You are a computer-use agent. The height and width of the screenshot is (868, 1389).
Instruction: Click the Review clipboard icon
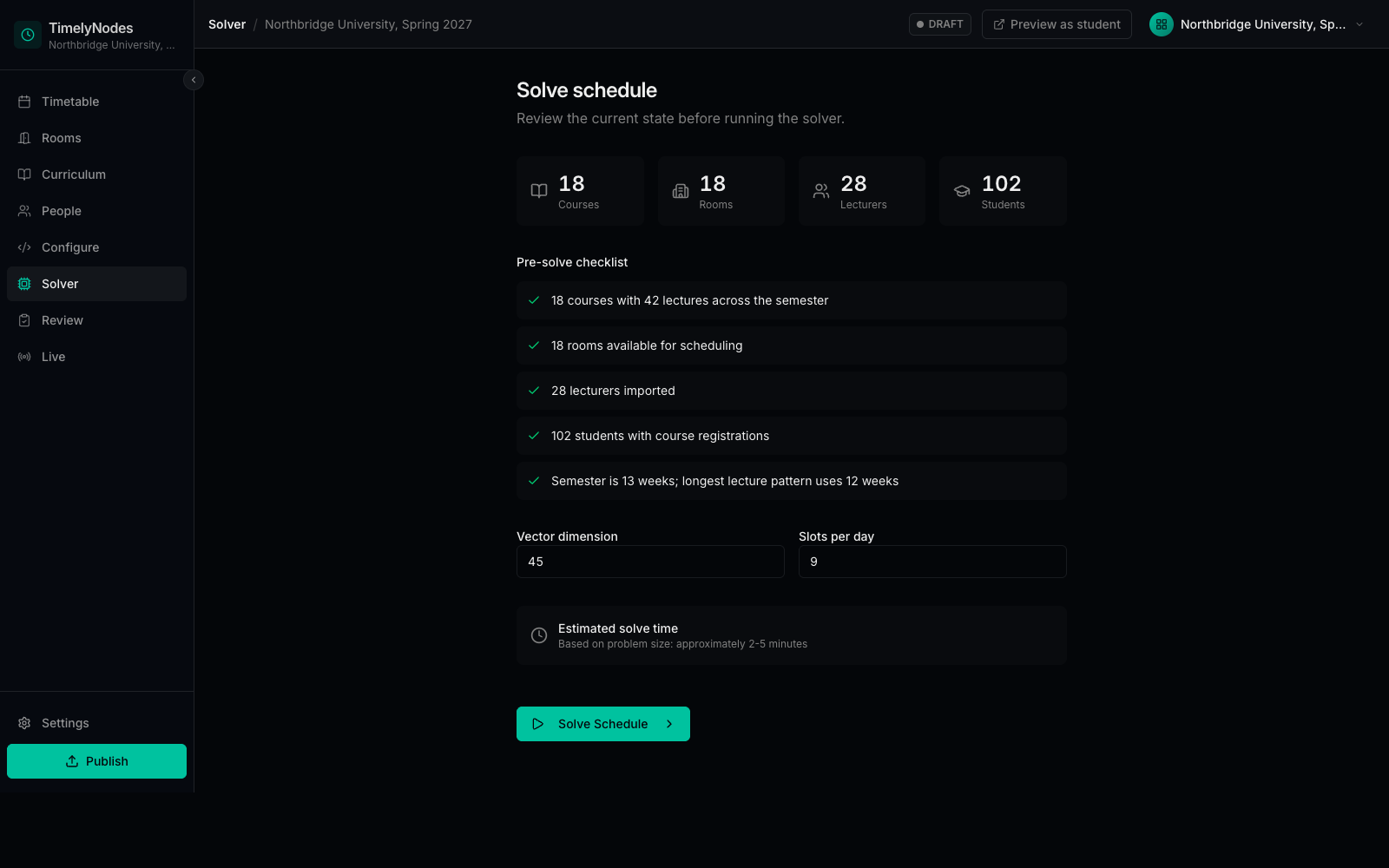click(24, 320)
